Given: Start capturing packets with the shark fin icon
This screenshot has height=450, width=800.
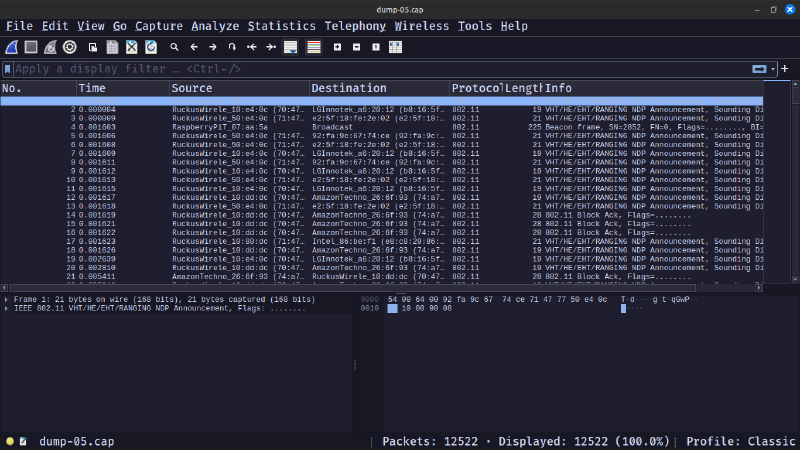Looking at the screenshot, I should coord(12,47).
